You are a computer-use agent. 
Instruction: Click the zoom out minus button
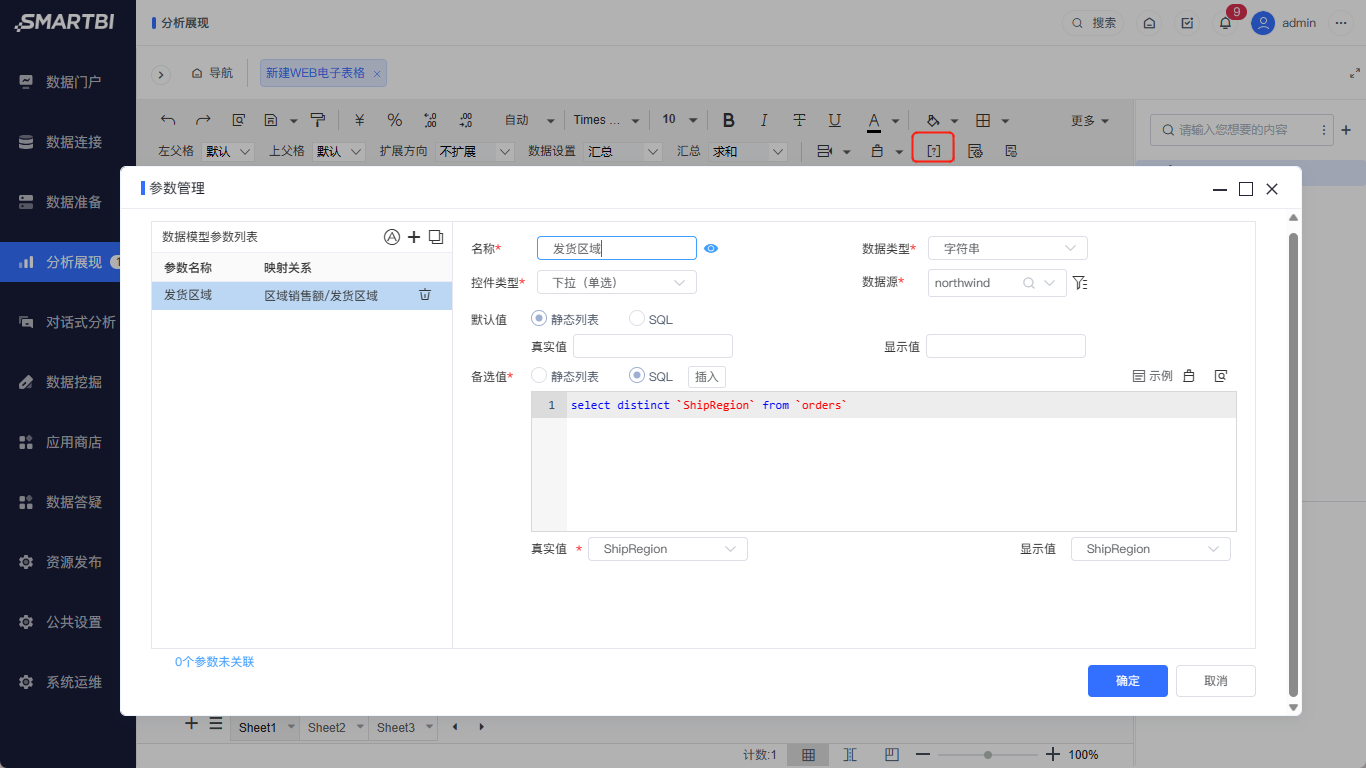923,755
